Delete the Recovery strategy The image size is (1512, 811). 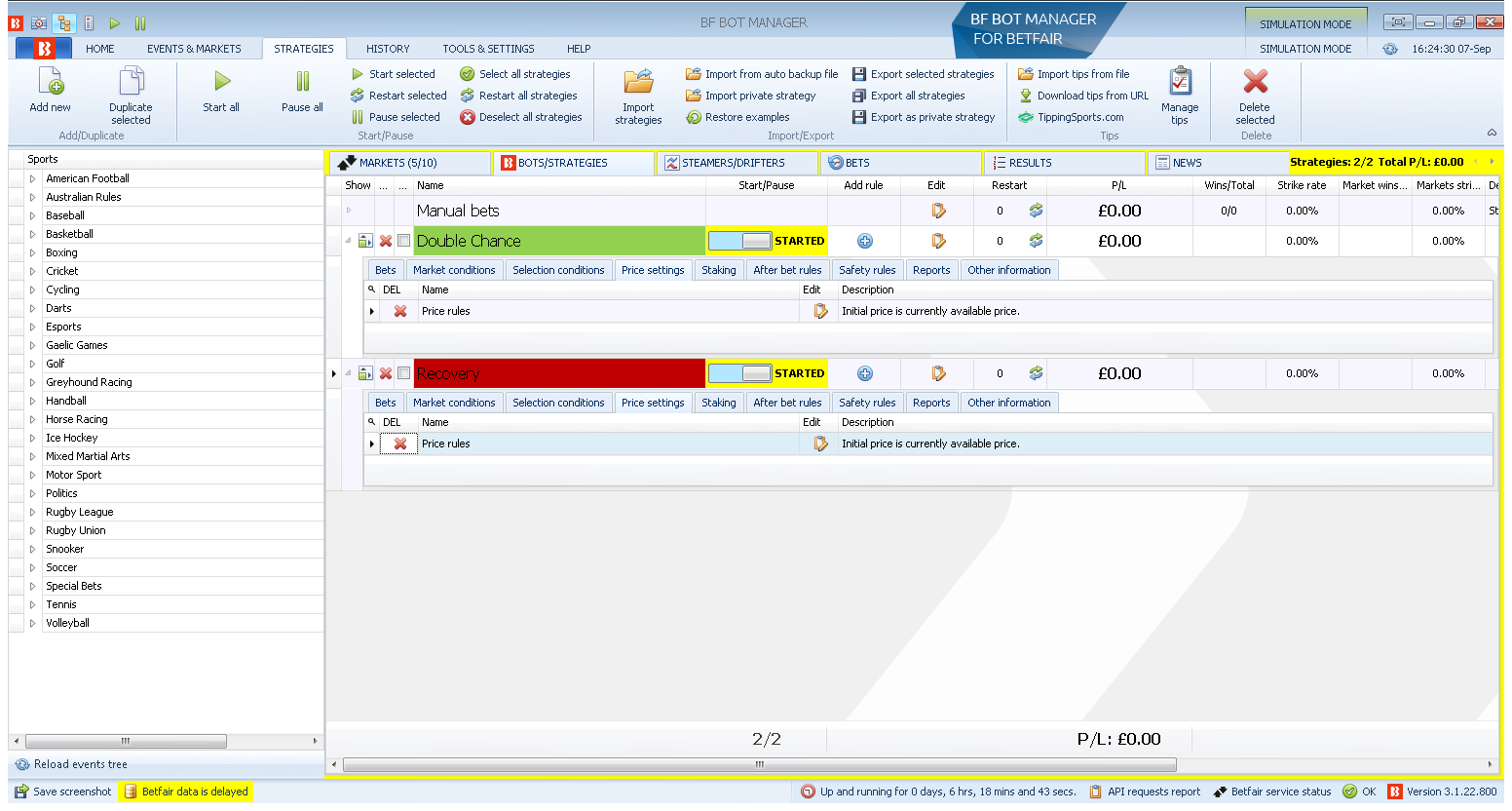point(386,373)
